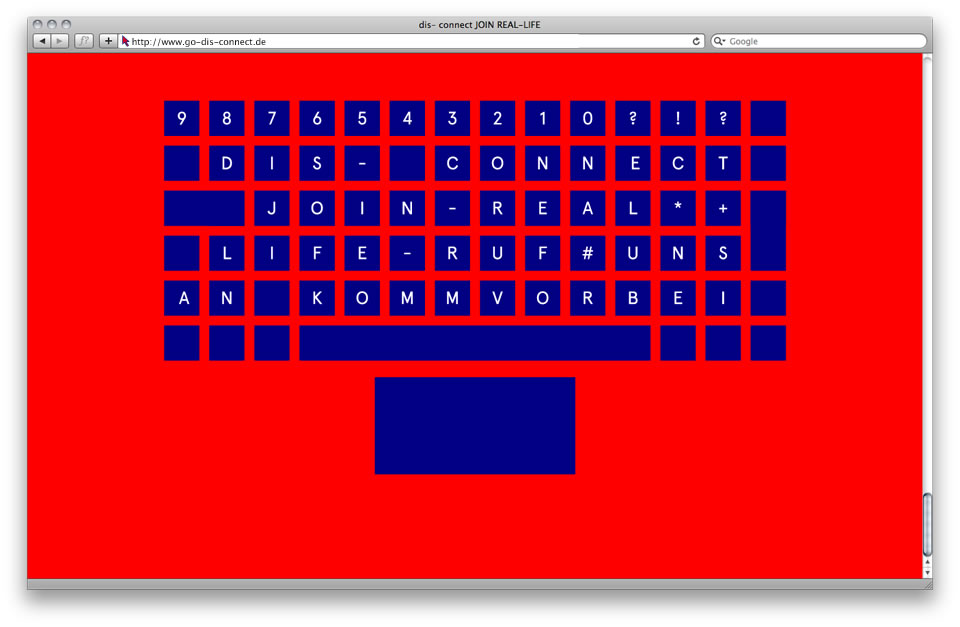Viewport: 960px width, 627px height.
Task: Hit the 8 key tile
Action: [227, 118]
